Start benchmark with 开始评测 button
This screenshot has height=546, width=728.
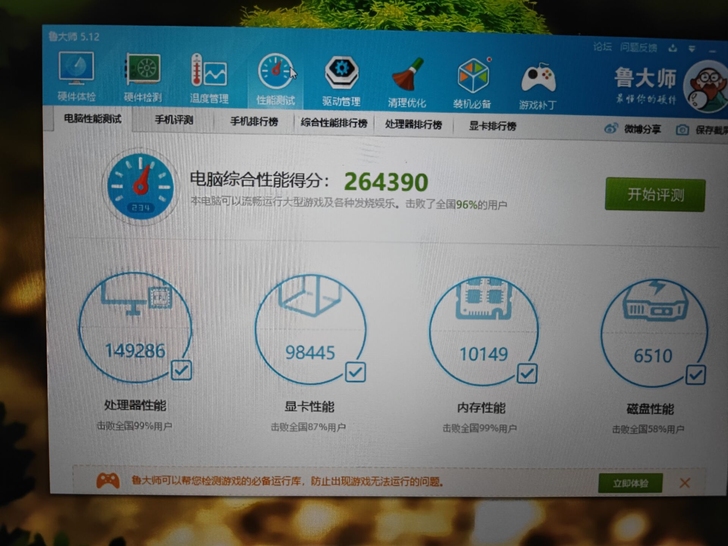pyautogui.click(x=655, y=195)
